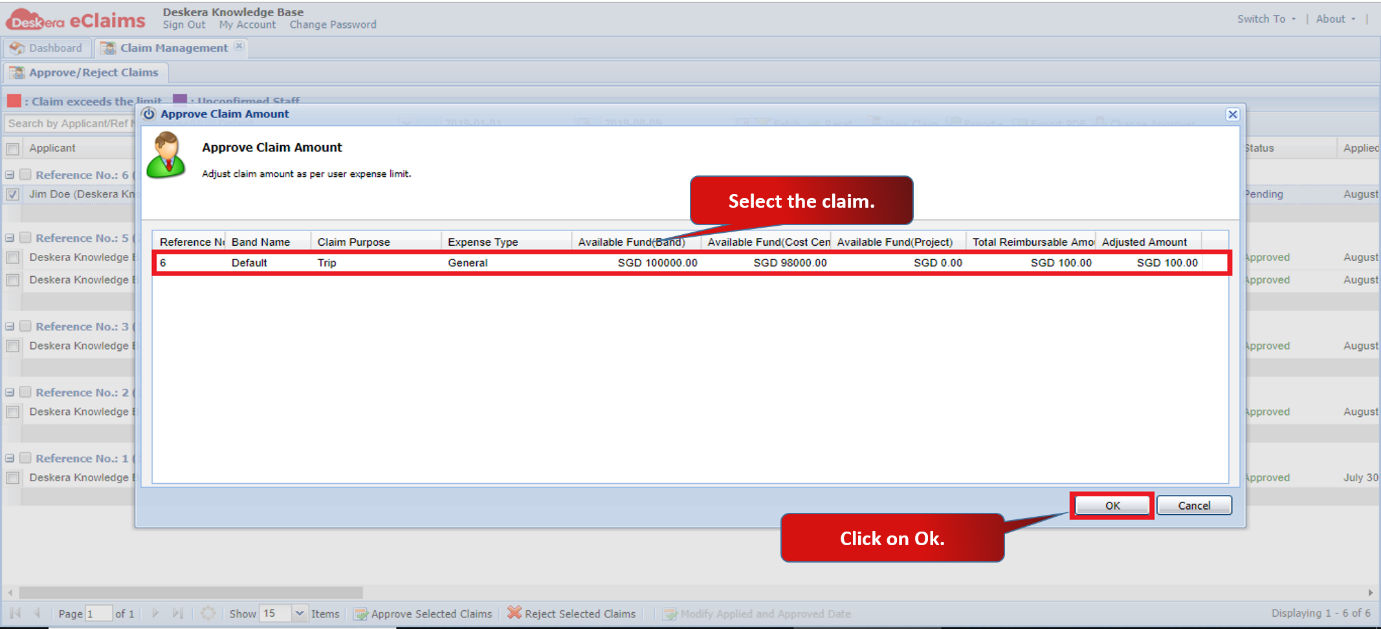
Task: Click the 'Trip' claim purpose cell
Action: coord(327,263)
